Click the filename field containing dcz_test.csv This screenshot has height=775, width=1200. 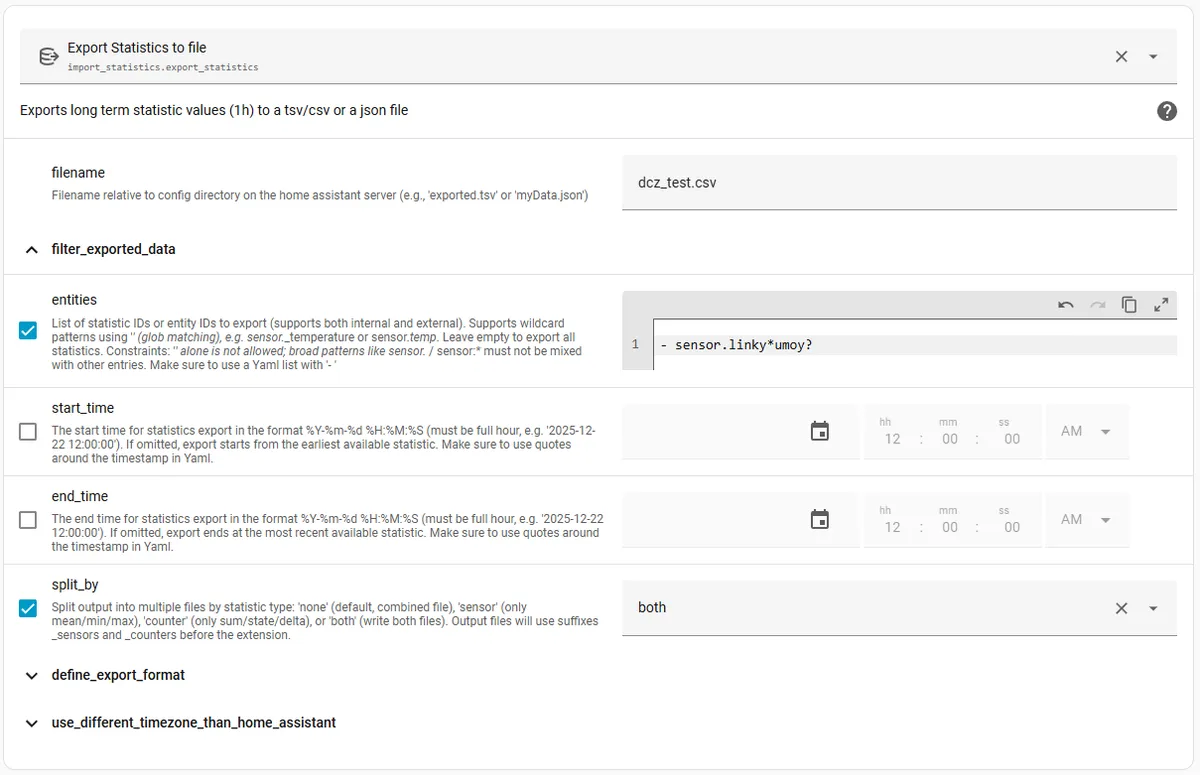coord(899,182)
